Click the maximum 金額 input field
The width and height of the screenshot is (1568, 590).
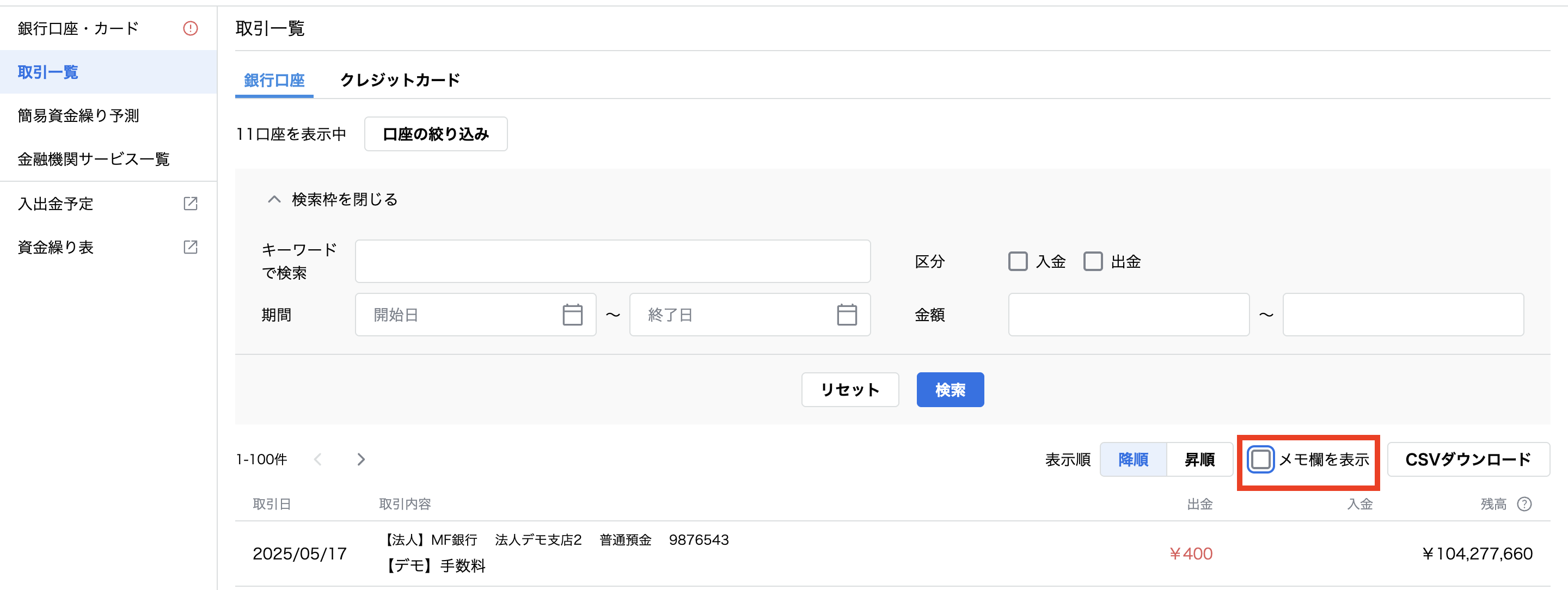[x=1403, y=315]
